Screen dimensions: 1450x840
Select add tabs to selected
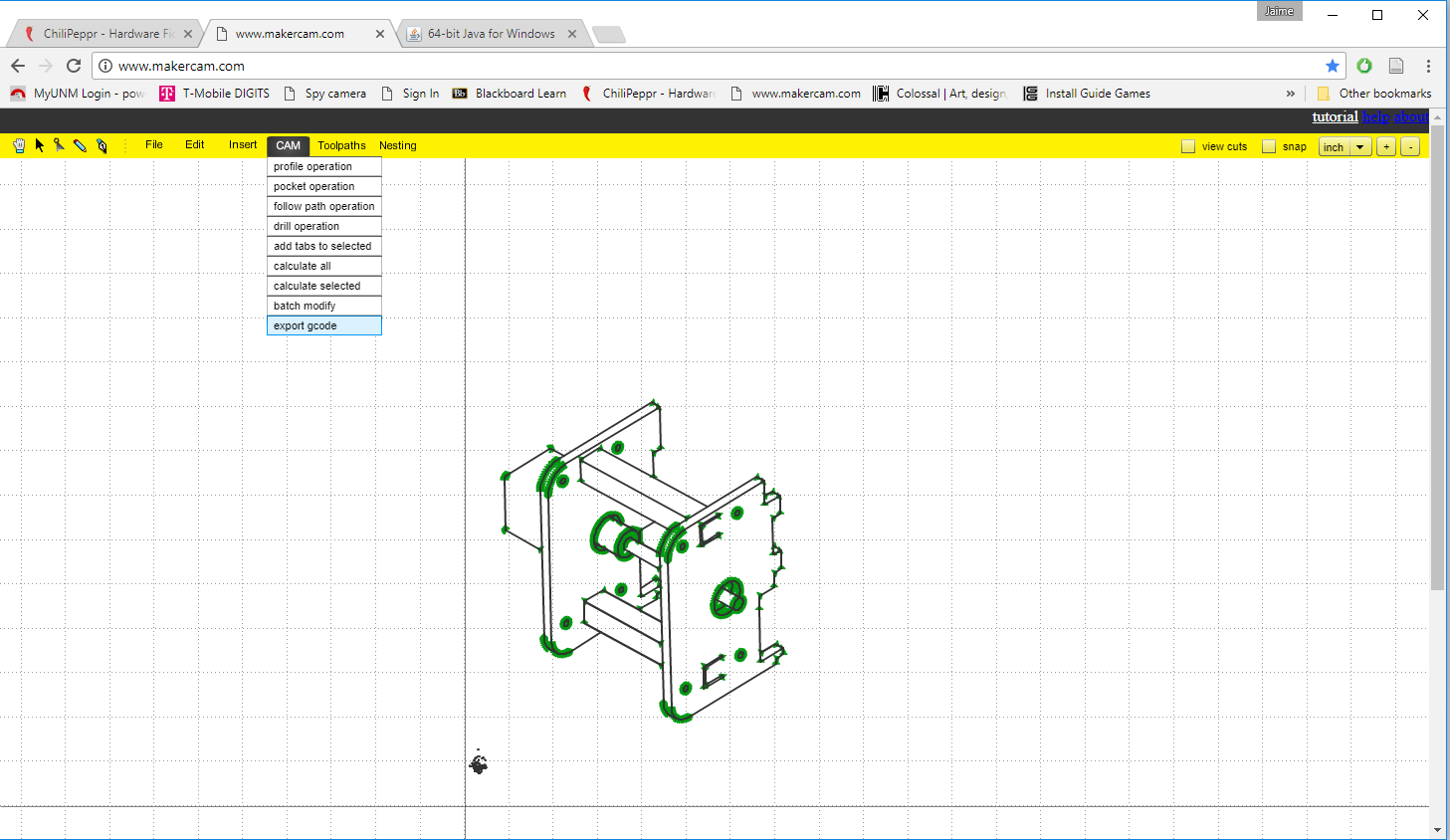click(x=324, y=246)
